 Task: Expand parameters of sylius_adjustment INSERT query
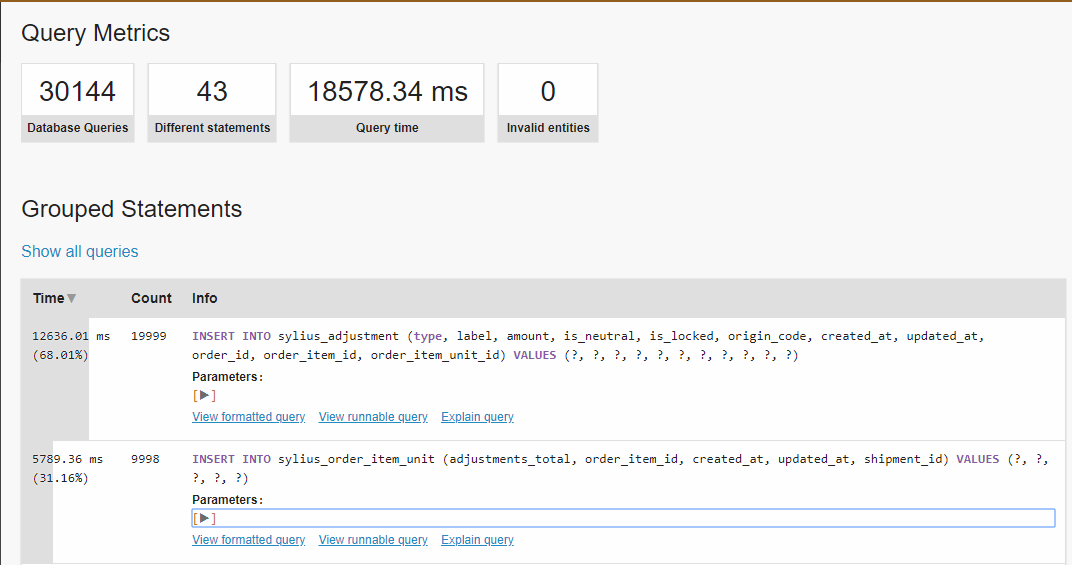pyautogui.click(x=204, y=395)
